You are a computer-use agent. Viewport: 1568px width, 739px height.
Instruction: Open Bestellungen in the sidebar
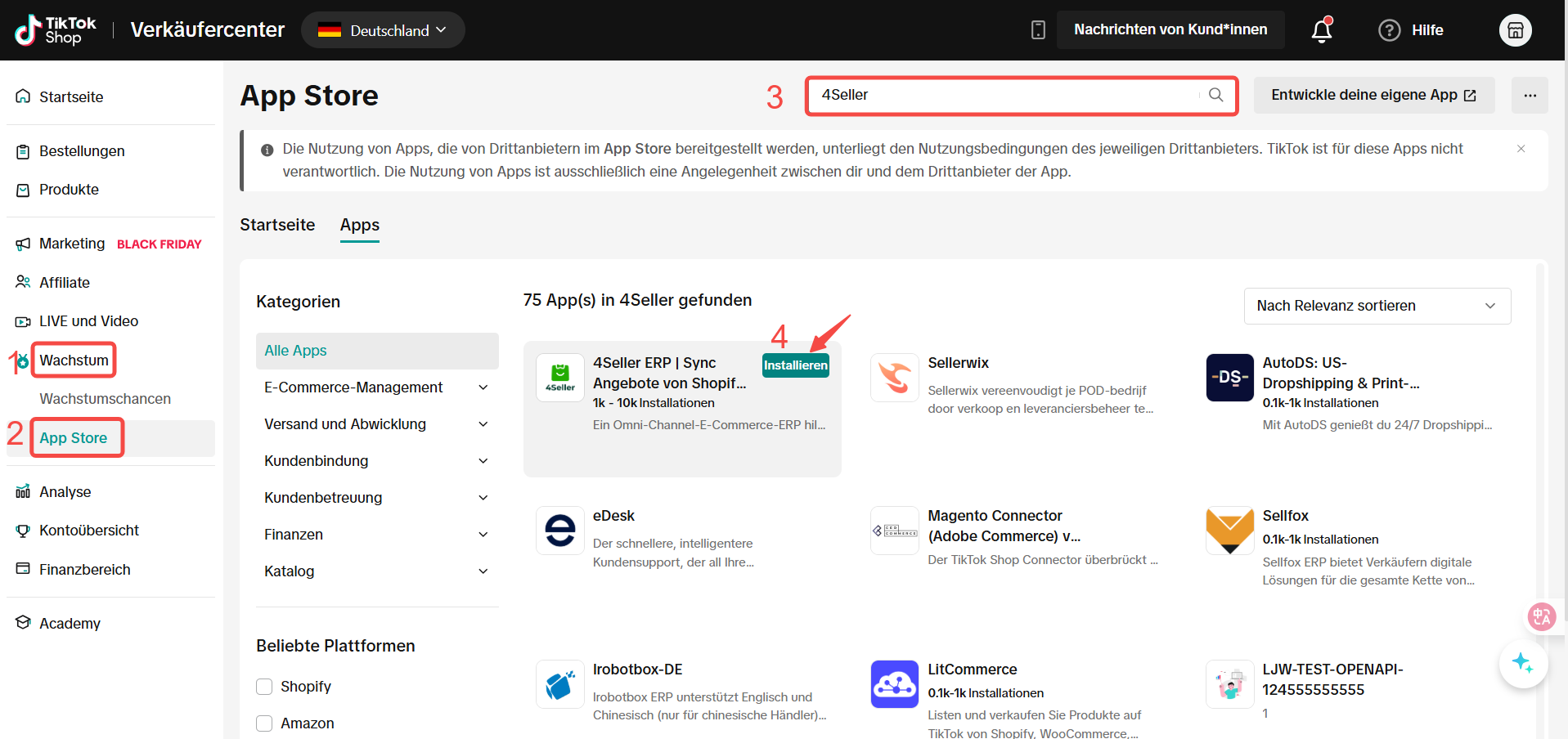tap(82, 151)
